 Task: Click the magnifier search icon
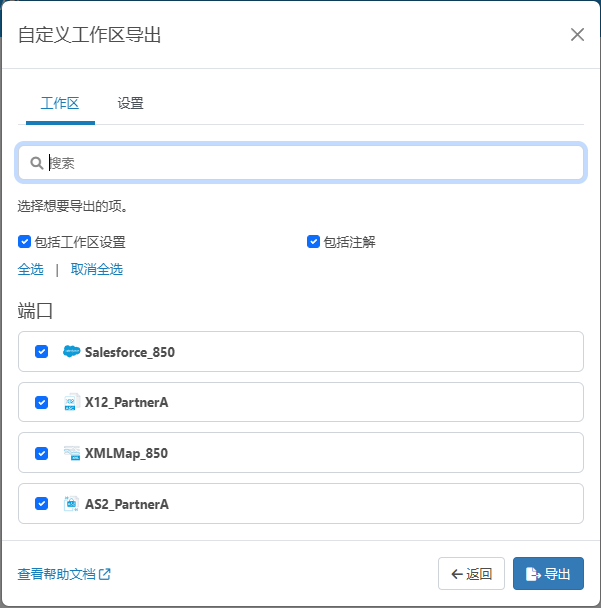tap(36, 163)
